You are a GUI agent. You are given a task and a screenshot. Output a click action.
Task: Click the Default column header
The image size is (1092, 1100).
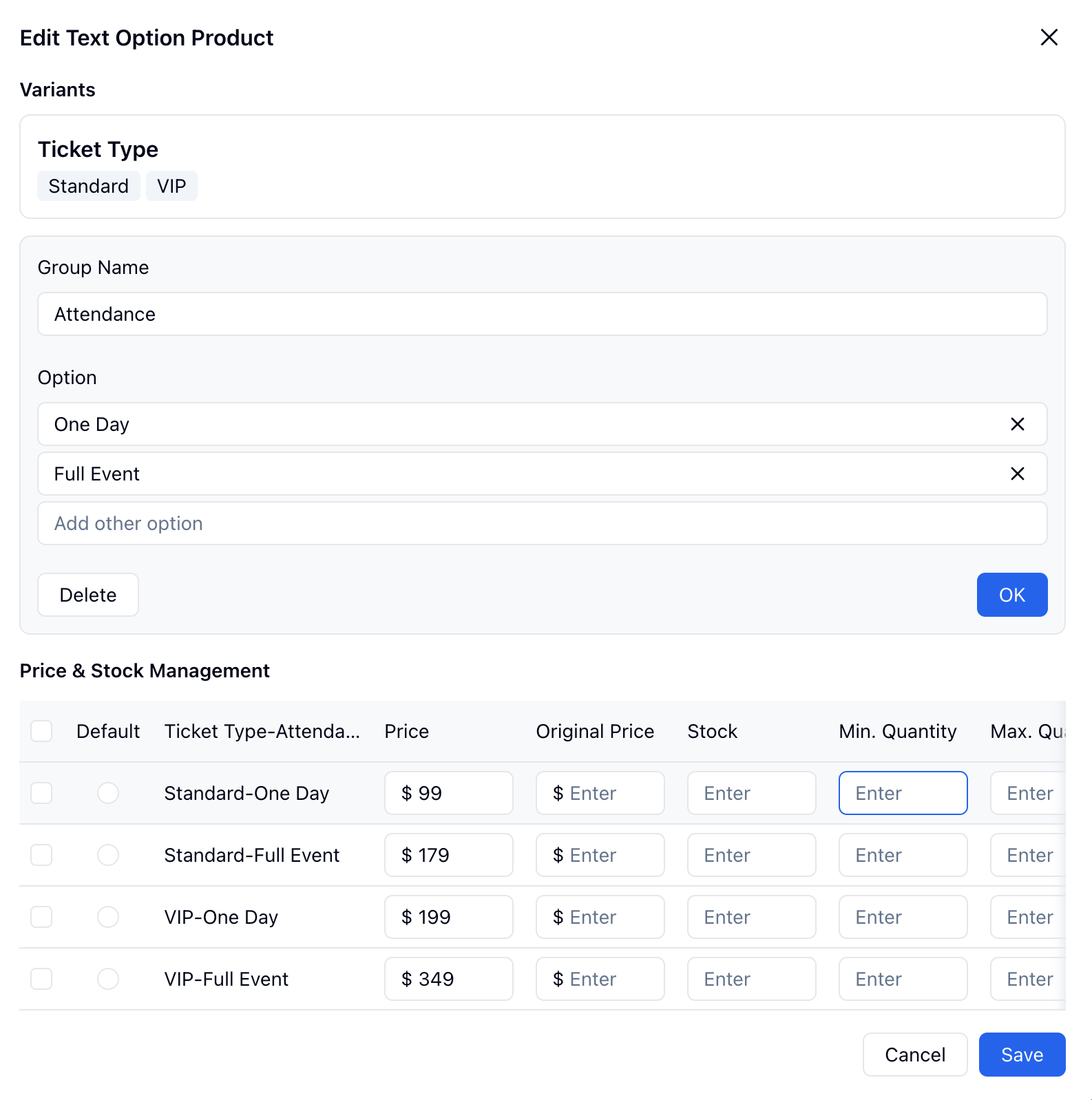(x=108, y=731)
